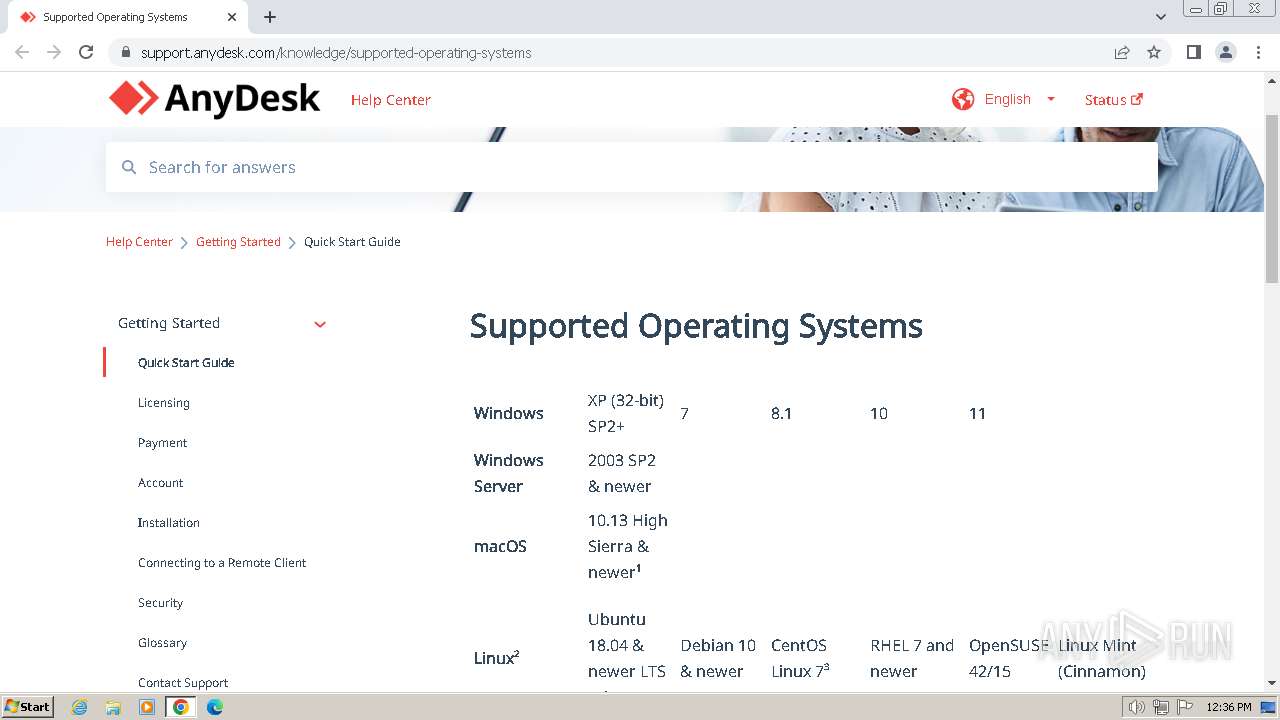Click the Search for answers field
The image size is (1280, 720).
coord(632,167)
